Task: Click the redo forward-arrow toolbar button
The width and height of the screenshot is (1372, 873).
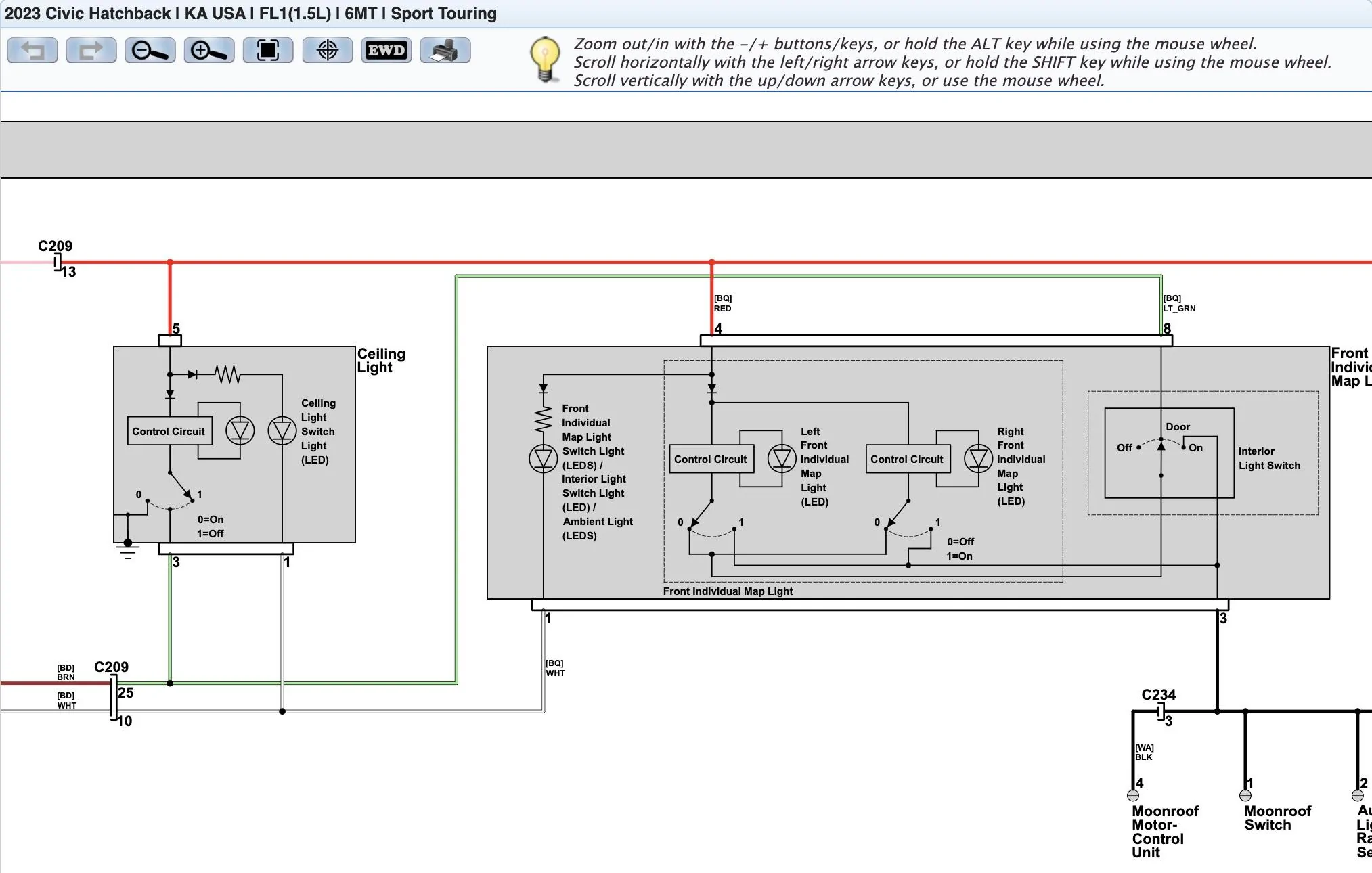Action: (91, 51)
